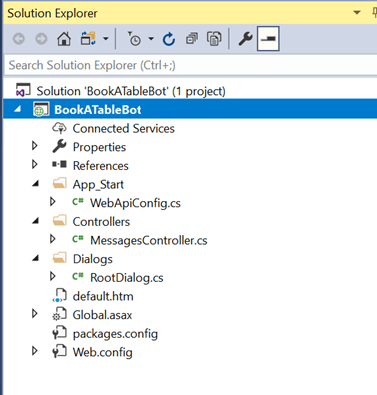Click the Search Solution Explorer field

[x=190, y=65]
